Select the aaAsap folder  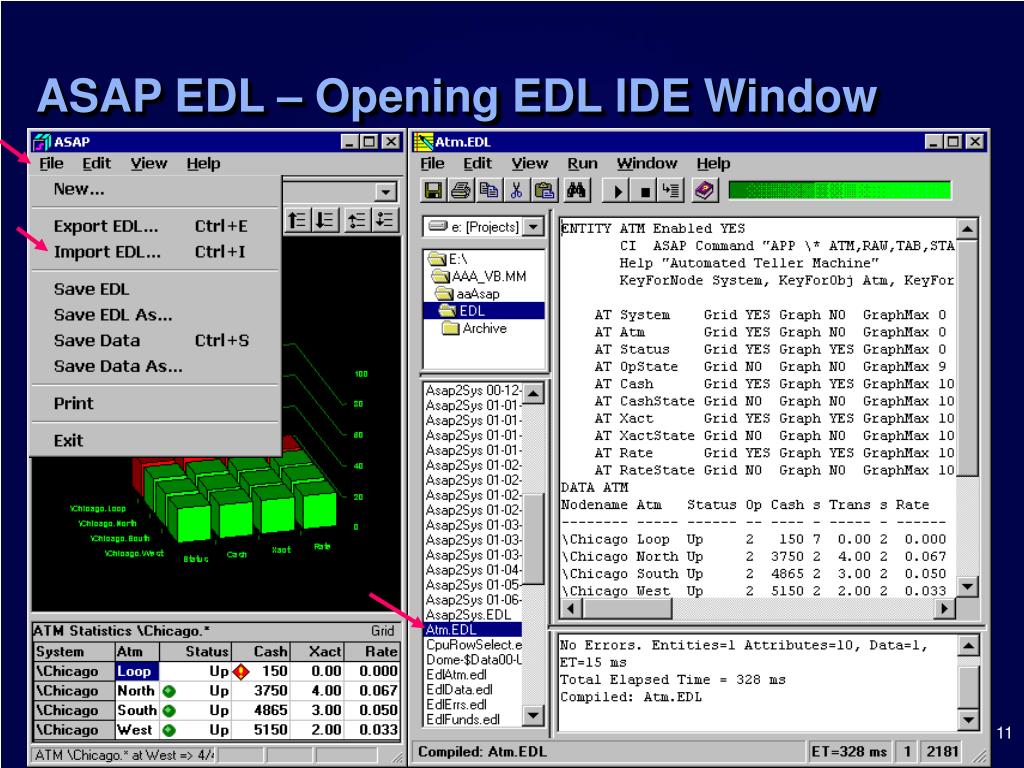(x=468, y=294)
